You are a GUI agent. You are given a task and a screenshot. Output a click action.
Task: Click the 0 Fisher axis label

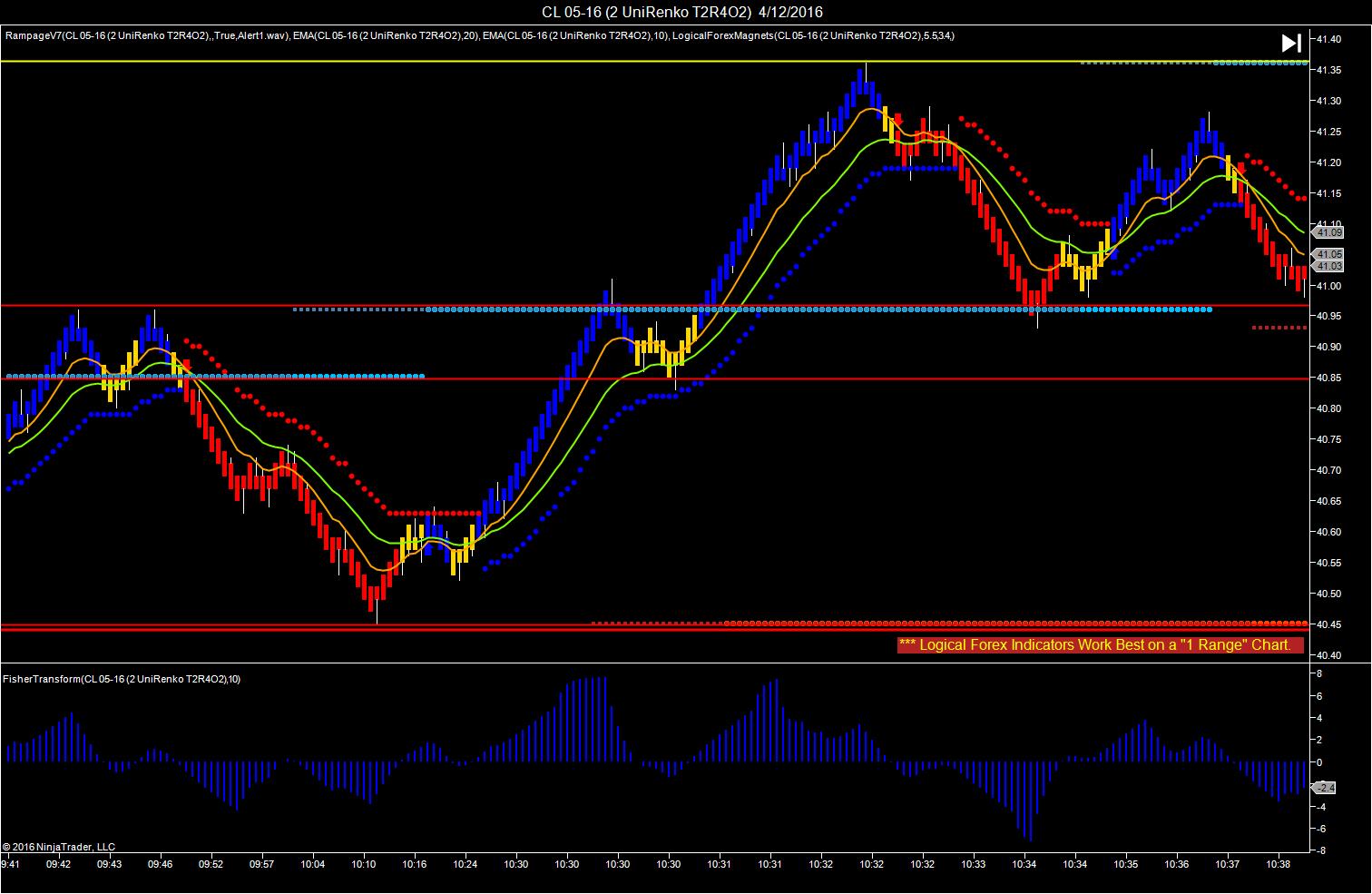pyautogui.click(x=1320, y=762)
